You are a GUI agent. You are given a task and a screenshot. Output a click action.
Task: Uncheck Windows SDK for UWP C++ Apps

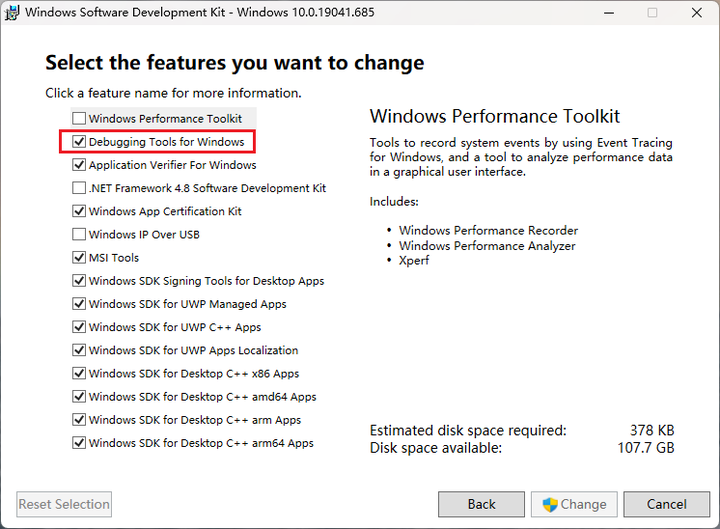pyautogui.click(x=79, y=327)
